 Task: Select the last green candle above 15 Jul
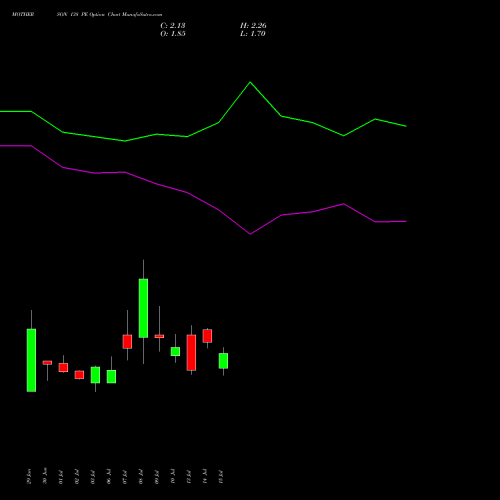(x=223, y=361)
